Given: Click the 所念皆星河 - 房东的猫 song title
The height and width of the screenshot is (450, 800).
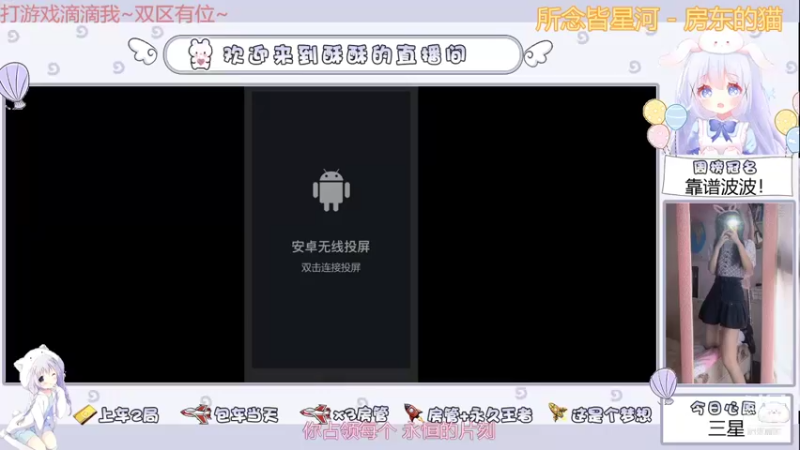Looking at the screenshot, I should pos(659,20).
